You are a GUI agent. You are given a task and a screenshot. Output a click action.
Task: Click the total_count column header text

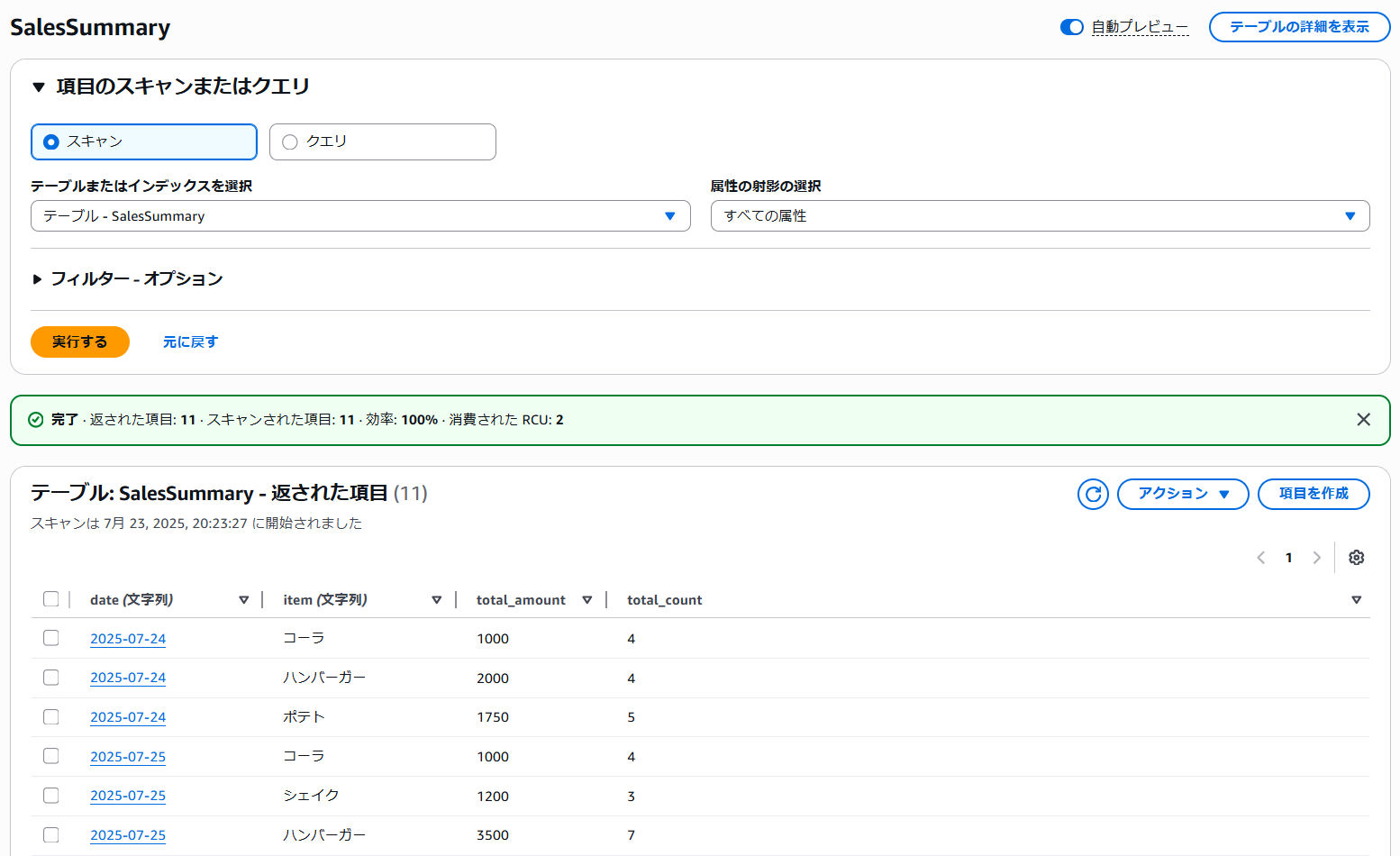pyautogui.click(x=665, y=600)
